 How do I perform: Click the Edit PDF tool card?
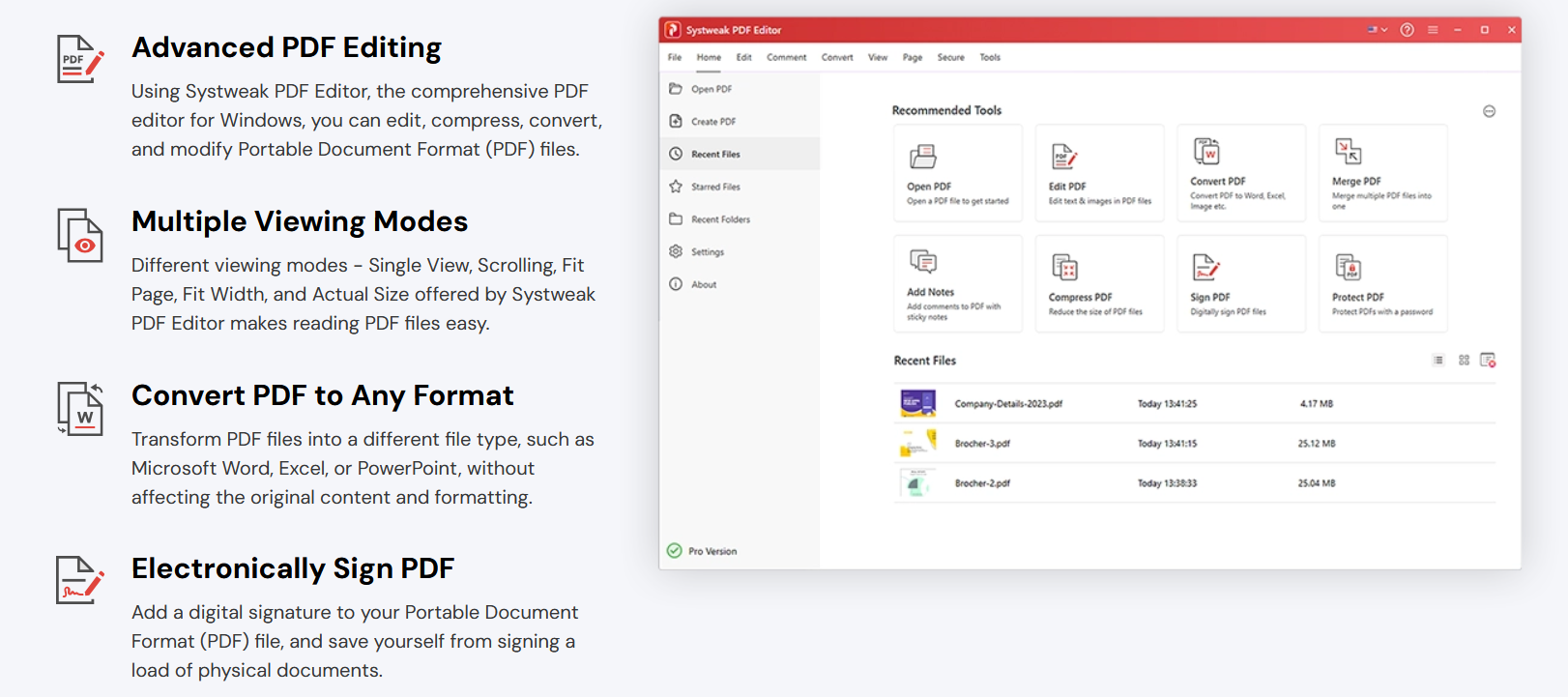coord(1099,173)
